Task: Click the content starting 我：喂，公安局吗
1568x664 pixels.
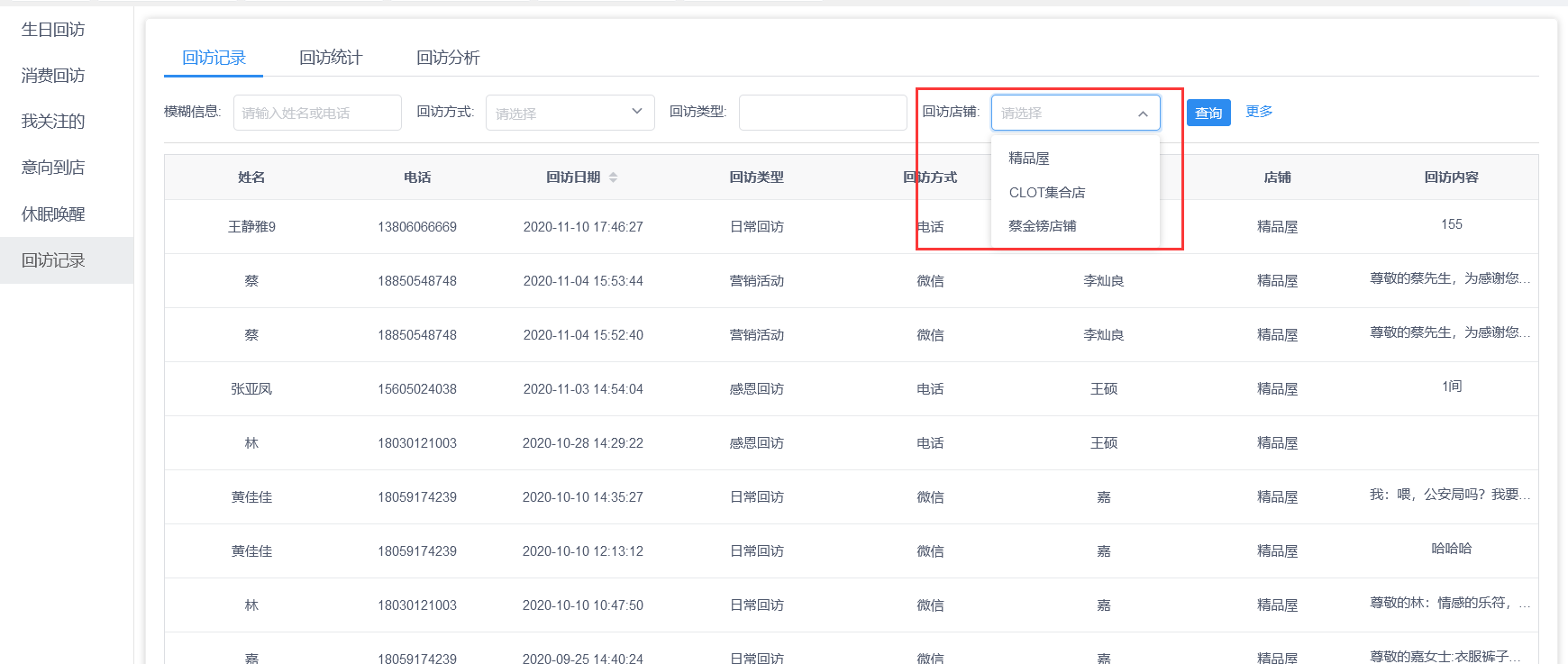Action: [1450, 495]
